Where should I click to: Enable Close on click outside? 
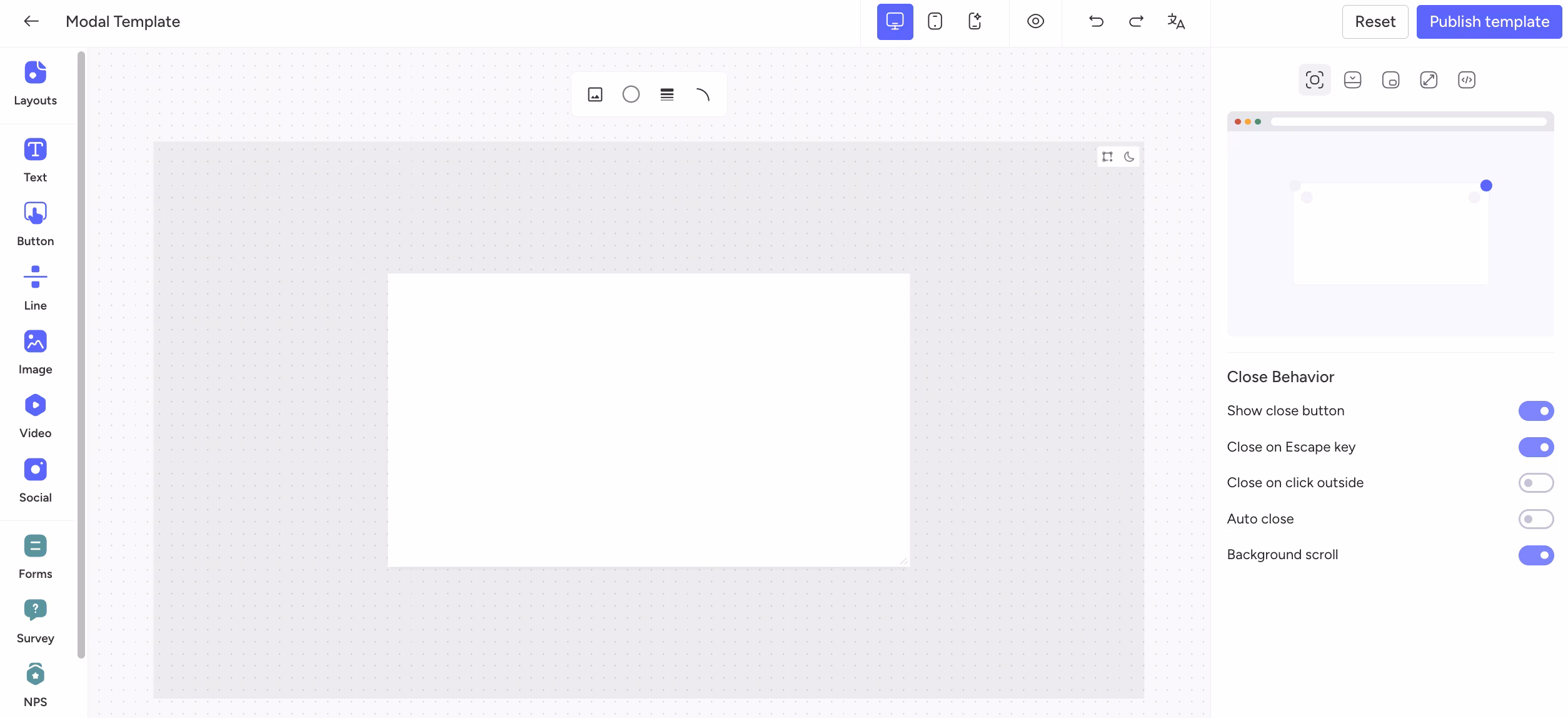[x=1536, y=483]
